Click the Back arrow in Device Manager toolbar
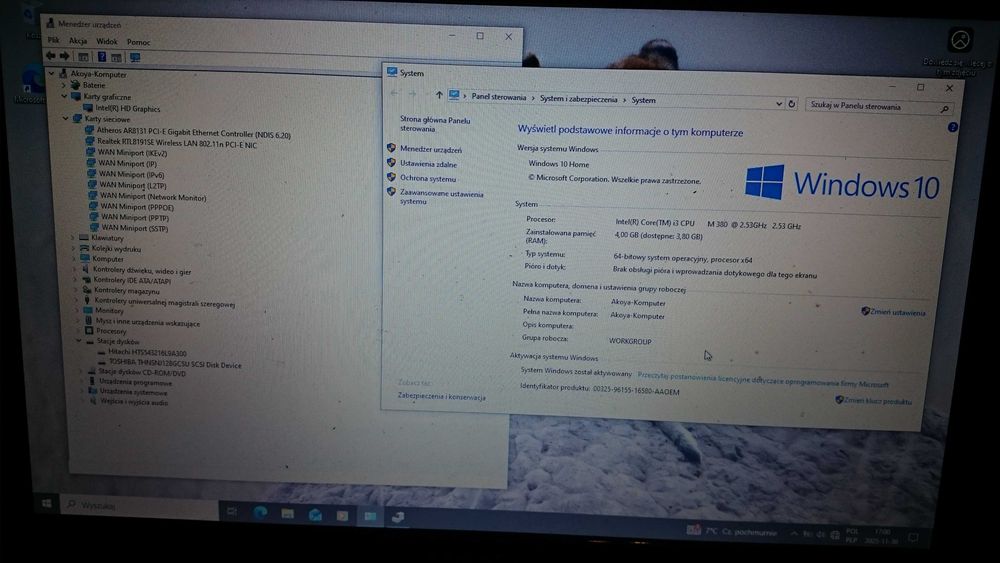 [50, 56]
